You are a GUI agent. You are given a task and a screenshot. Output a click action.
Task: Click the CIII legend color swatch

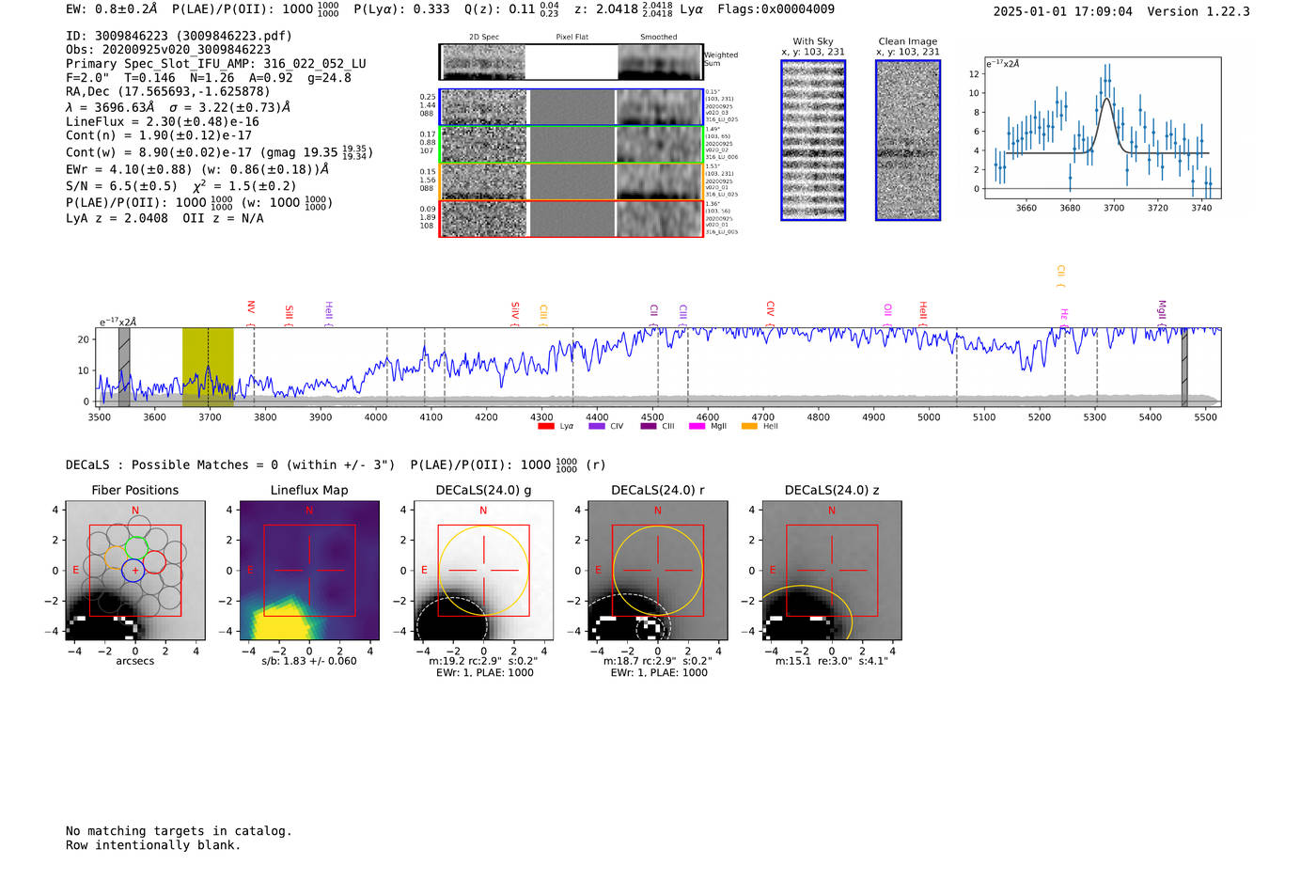coord(649,427)
